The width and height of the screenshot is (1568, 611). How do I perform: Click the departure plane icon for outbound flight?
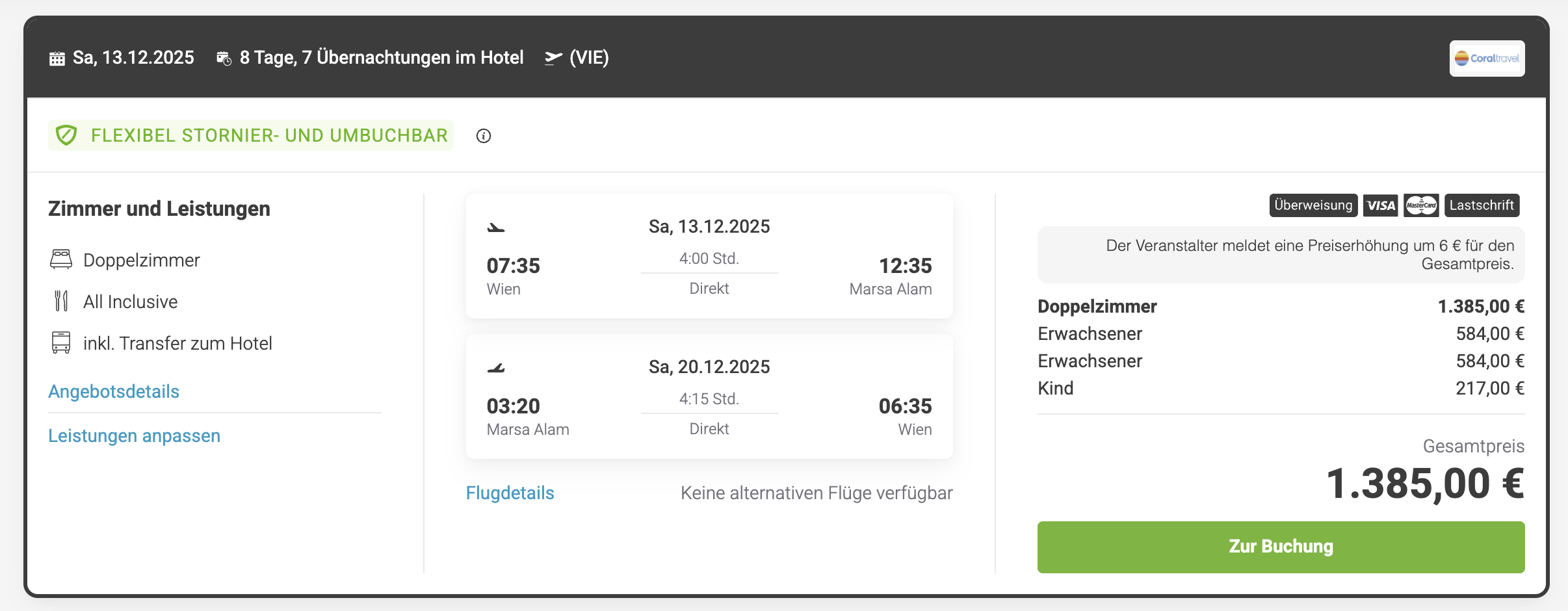tap(496, 227)
